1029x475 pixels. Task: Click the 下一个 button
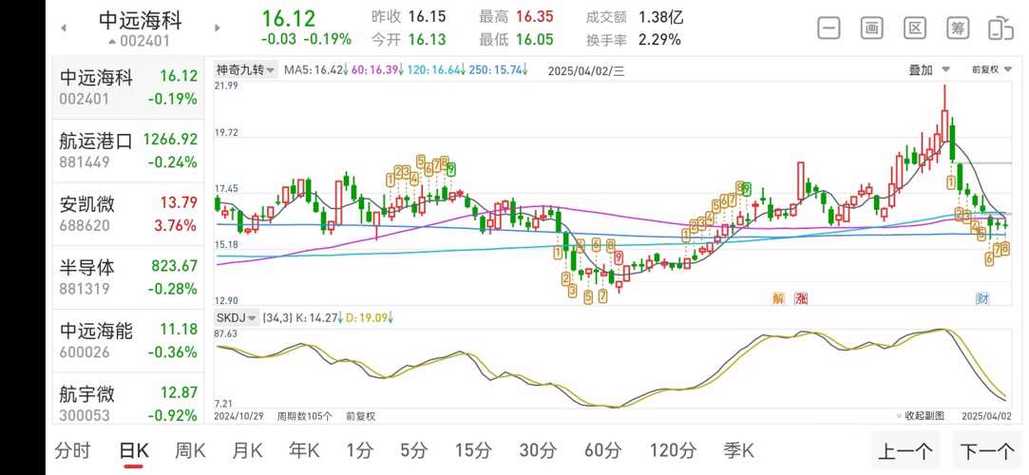[988, 451]
